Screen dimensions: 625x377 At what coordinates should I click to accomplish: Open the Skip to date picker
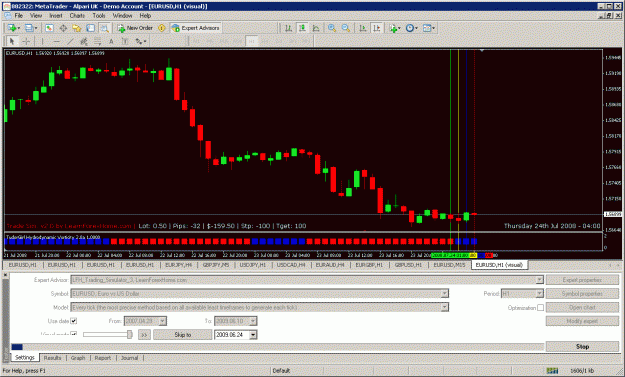point(253,335)
